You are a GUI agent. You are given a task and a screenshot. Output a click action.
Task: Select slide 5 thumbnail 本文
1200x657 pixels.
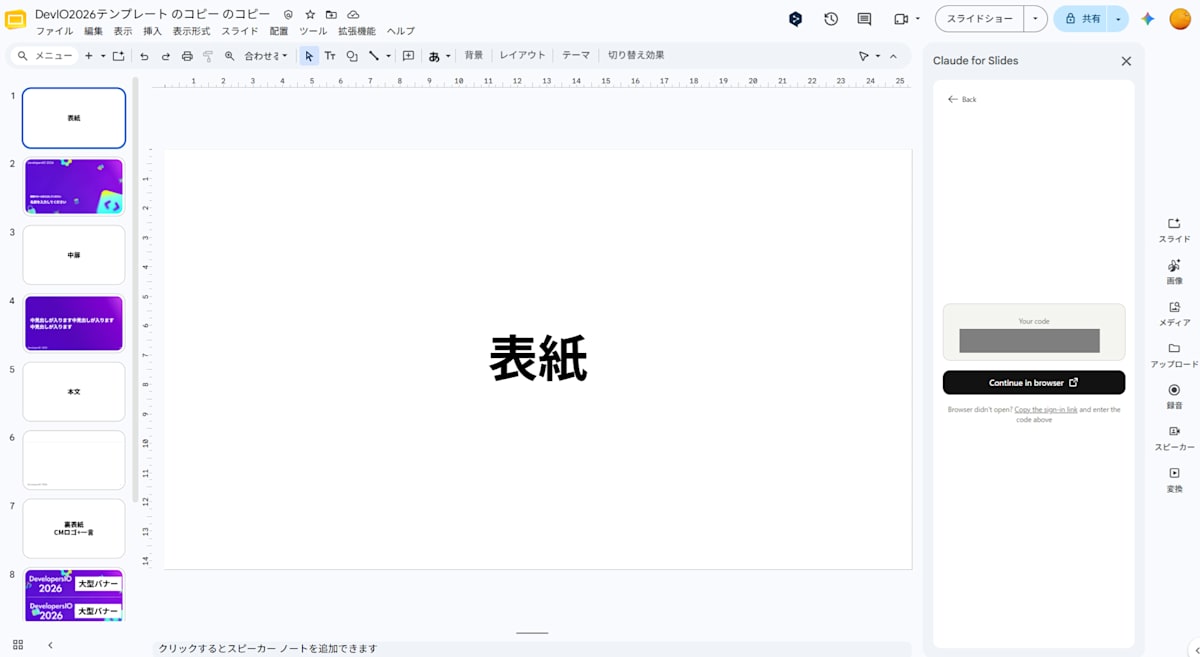tap(74, 392)
